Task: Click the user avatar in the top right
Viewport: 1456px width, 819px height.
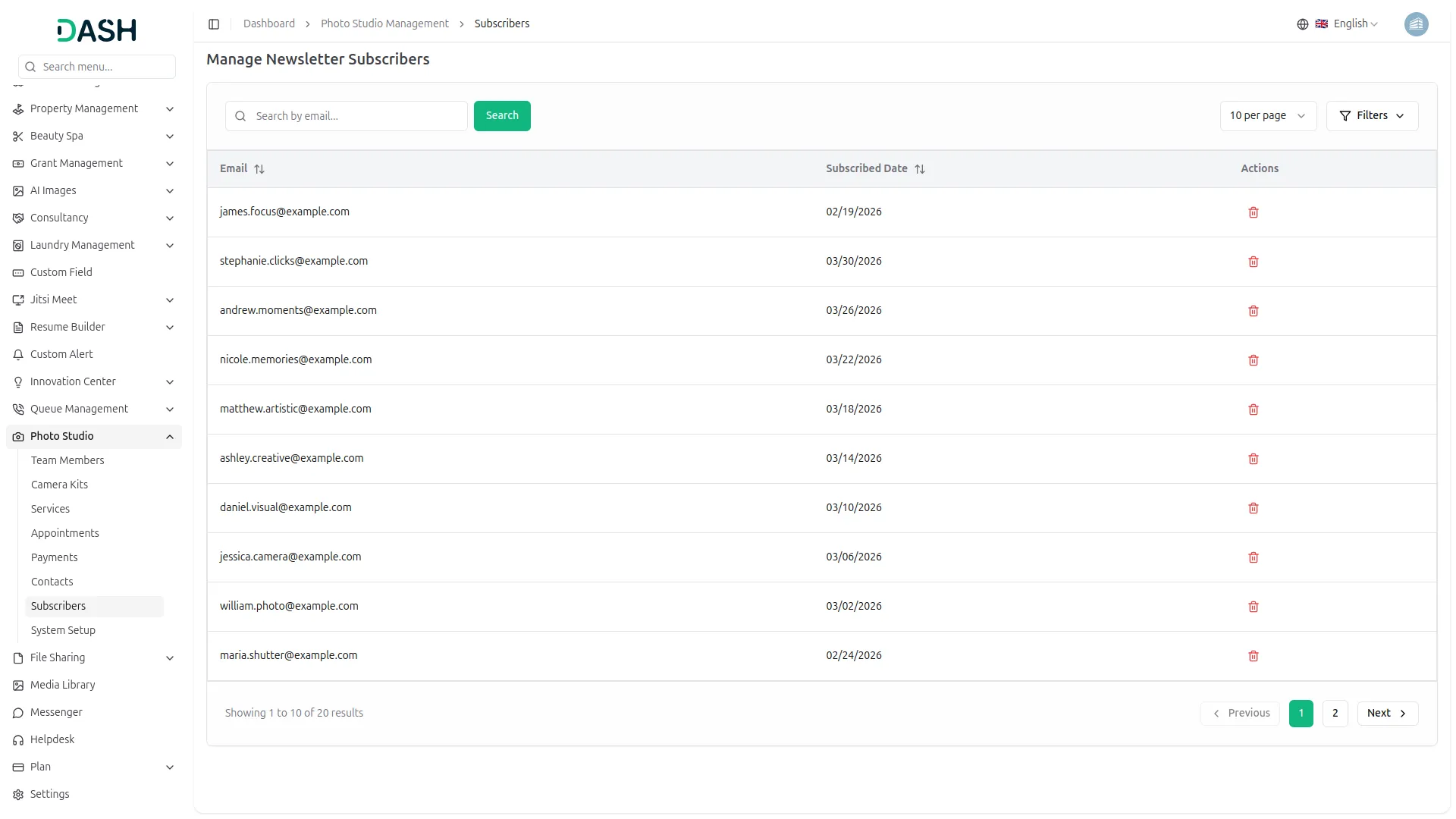Action: tap(1417, 24)
